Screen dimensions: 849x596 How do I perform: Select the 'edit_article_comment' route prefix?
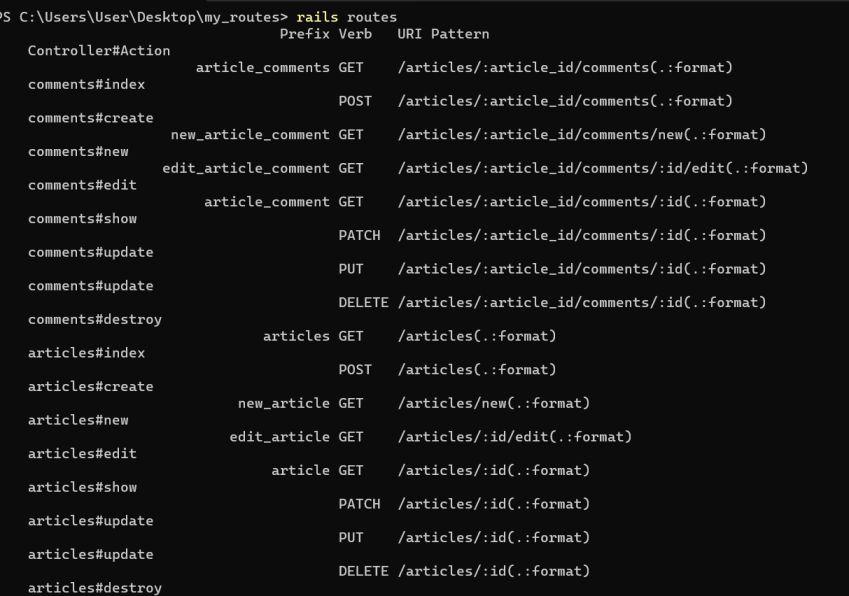tap(246, 169)
